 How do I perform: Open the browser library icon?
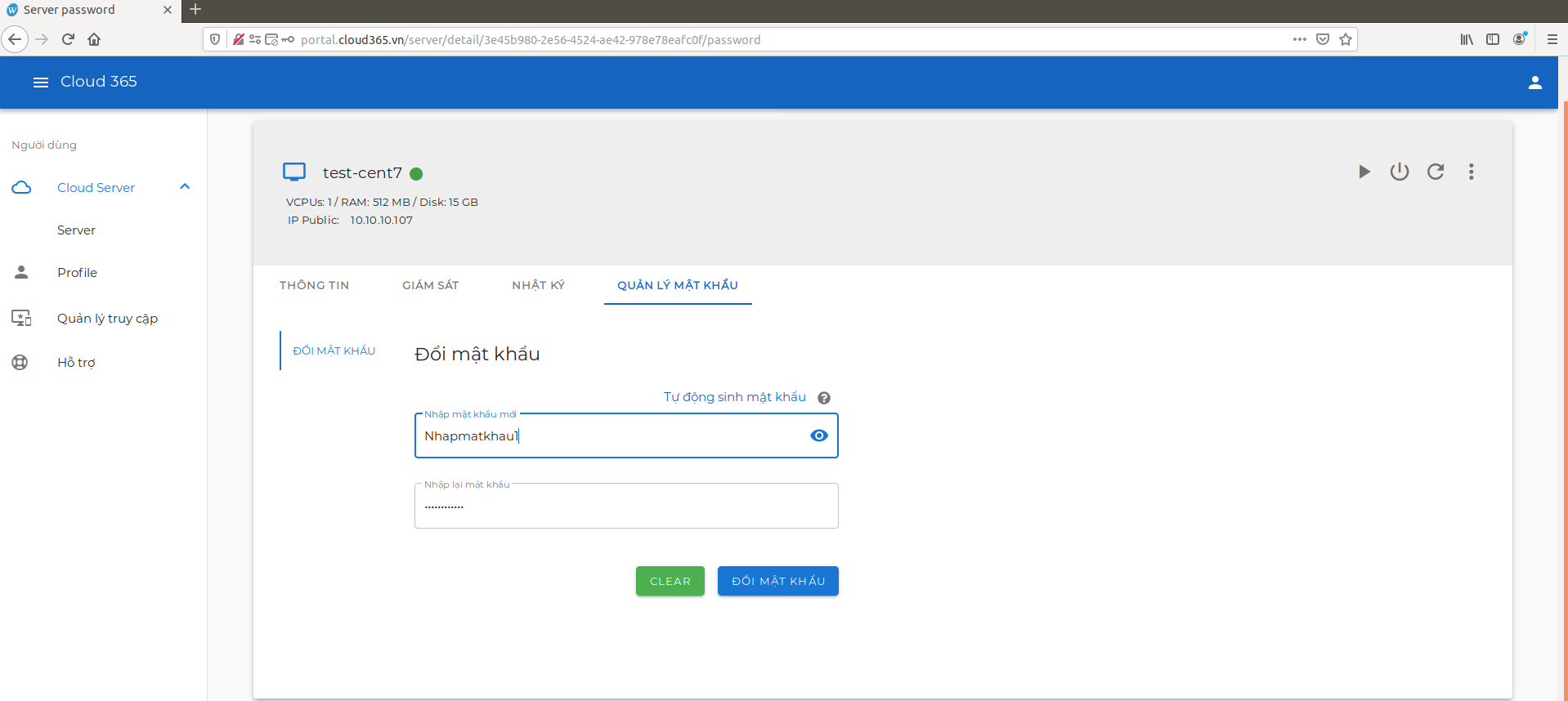click(x=1467, y=39)
